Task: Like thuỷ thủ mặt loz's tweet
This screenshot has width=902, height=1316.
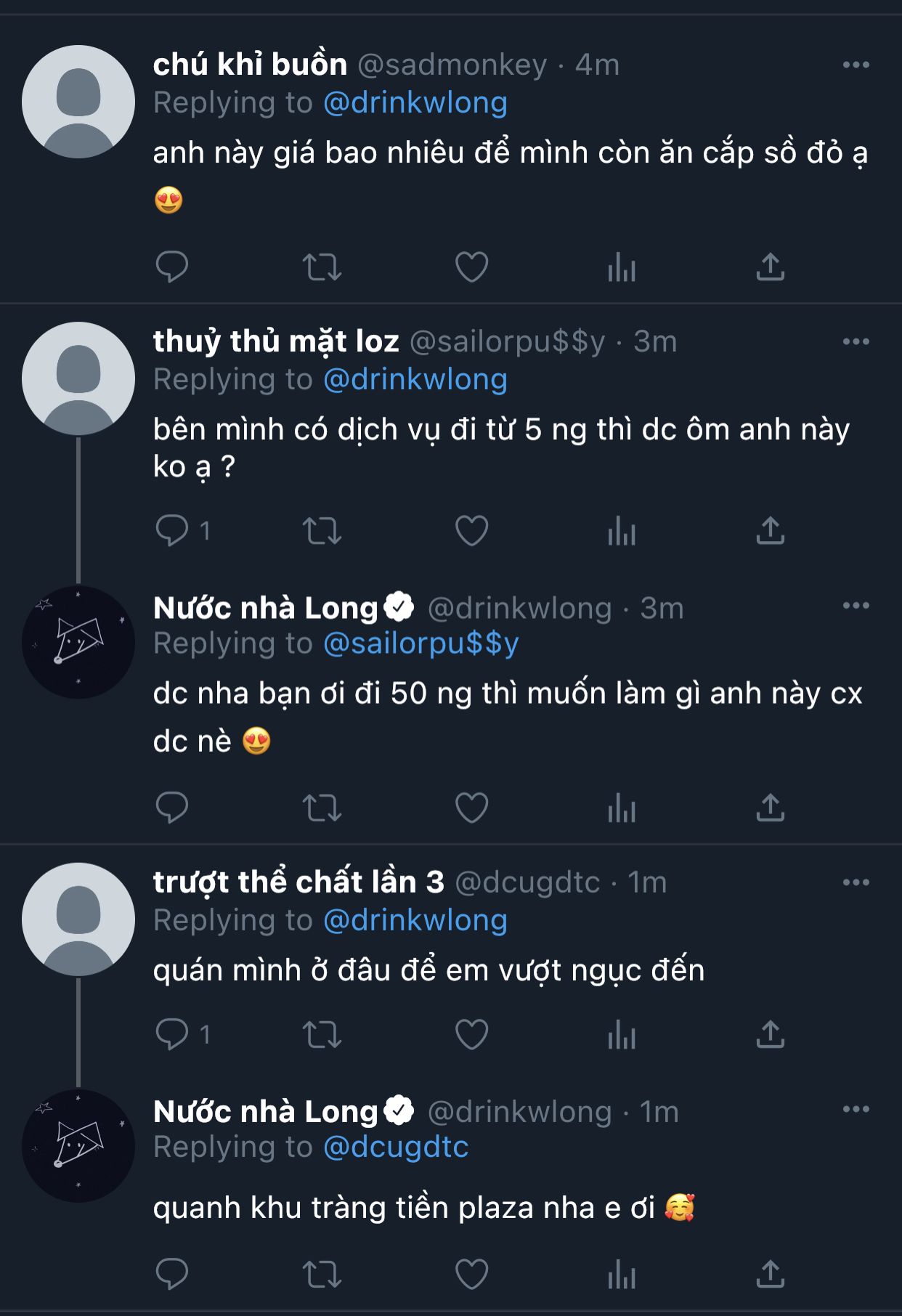Action: click(x=471, y=530)
